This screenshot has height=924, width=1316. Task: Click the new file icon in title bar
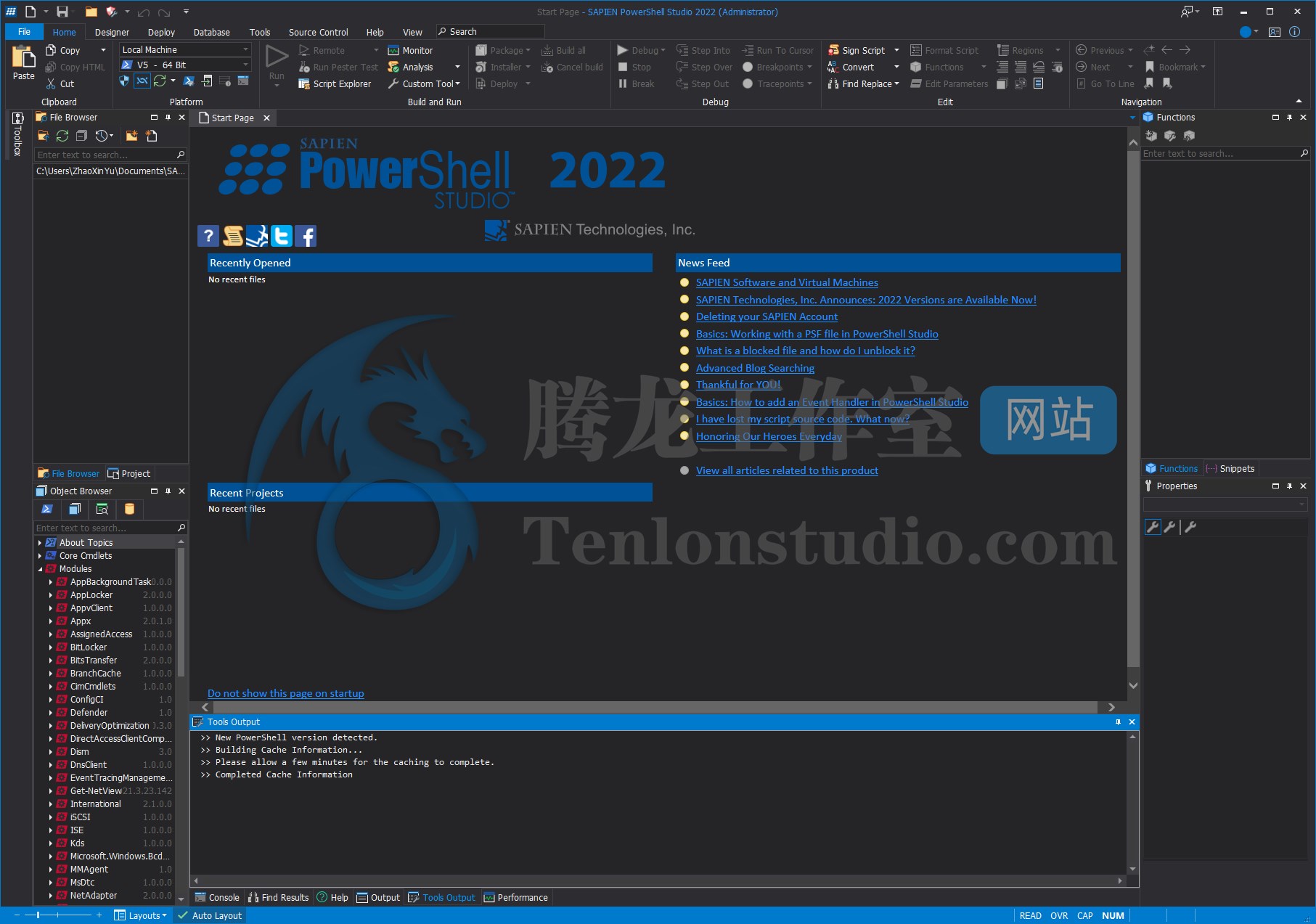tap(30, 12)
